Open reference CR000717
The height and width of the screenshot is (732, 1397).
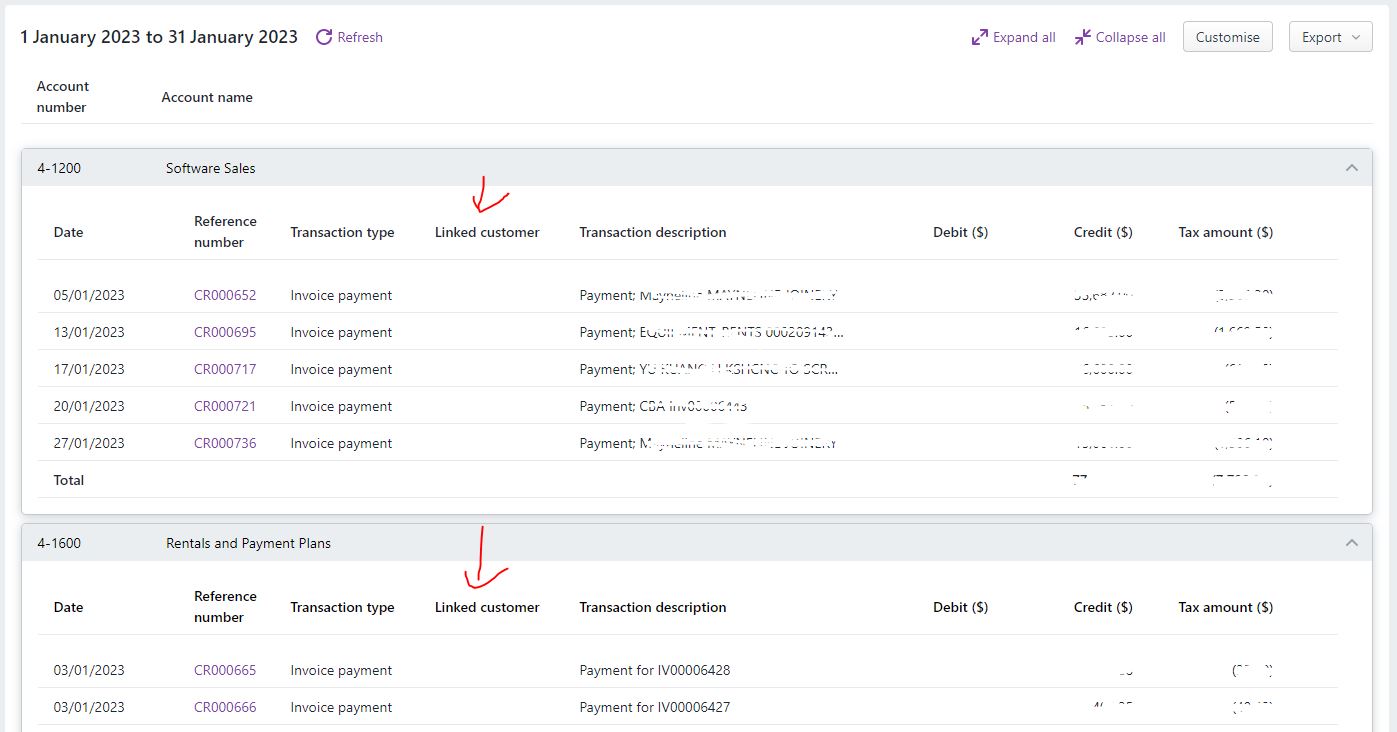tap(225, 369)
